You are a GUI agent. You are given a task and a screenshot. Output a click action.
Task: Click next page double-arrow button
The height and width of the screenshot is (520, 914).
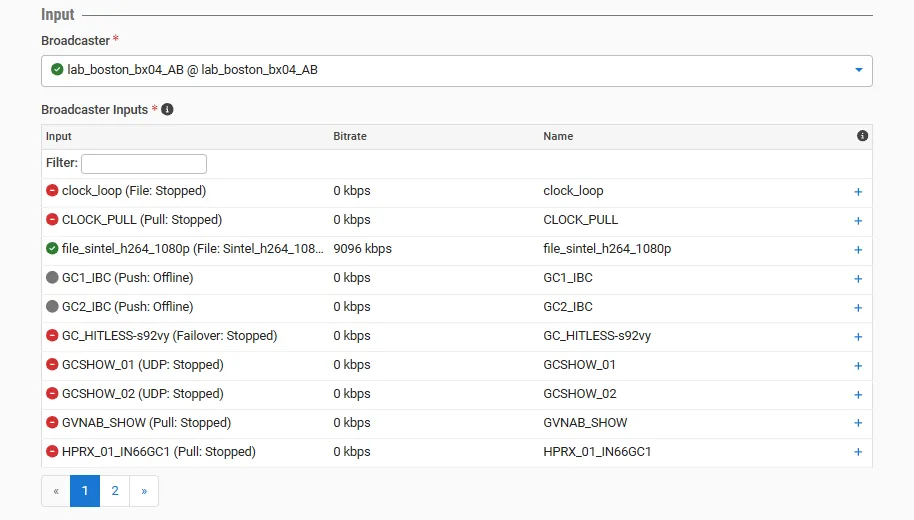[144, 491]
